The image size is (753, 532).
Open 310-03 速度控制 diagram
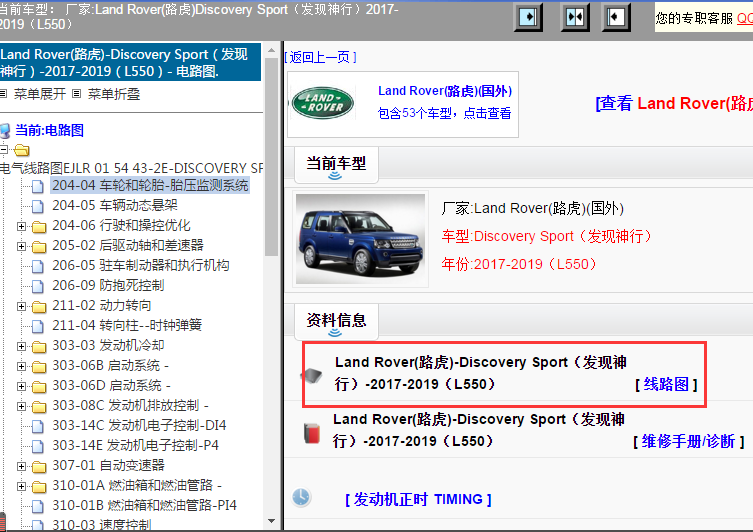pyautogui.click(x=101, y=525)
